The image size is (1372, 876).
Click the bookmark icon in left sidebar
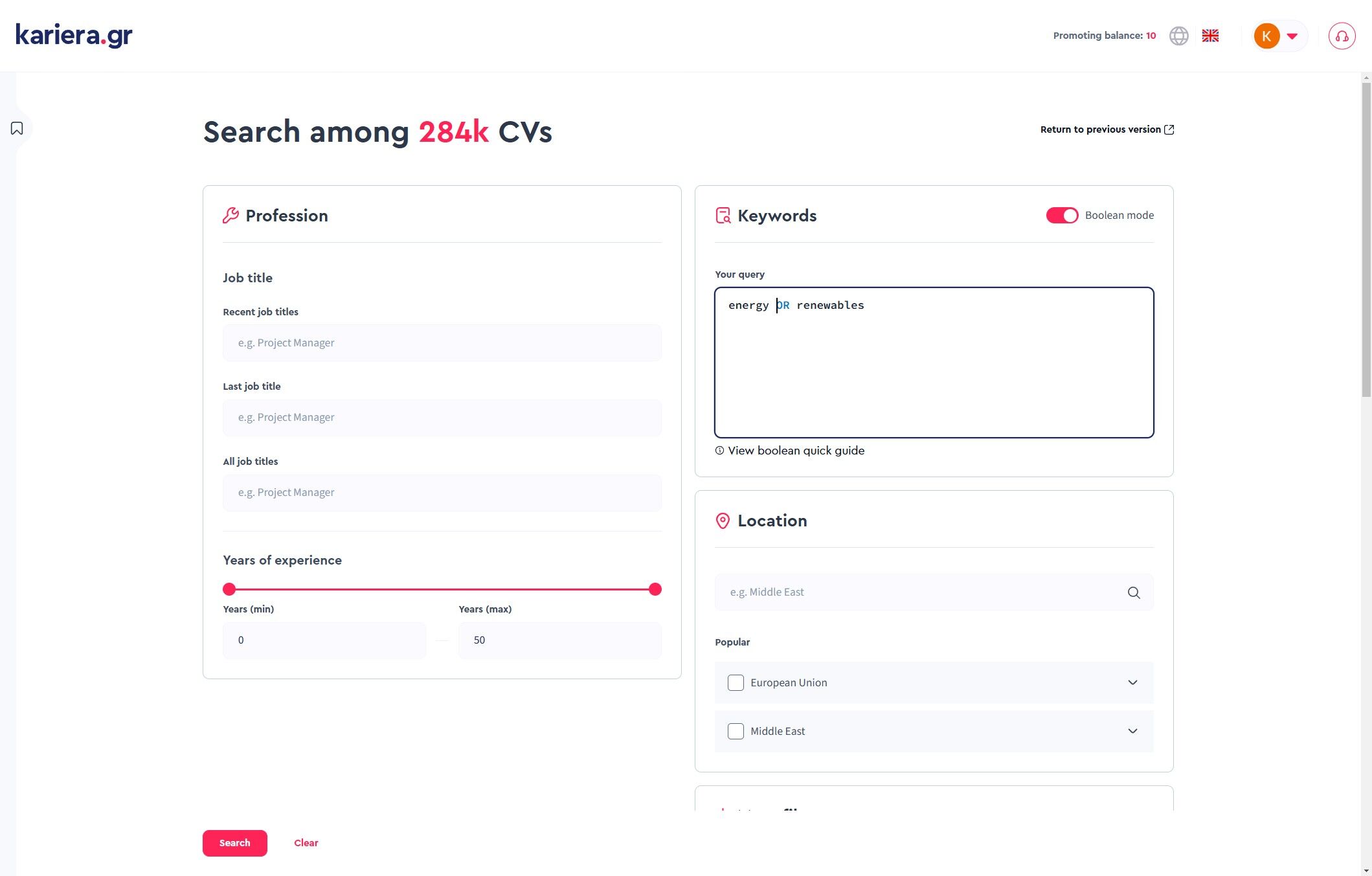coord(17,128)
